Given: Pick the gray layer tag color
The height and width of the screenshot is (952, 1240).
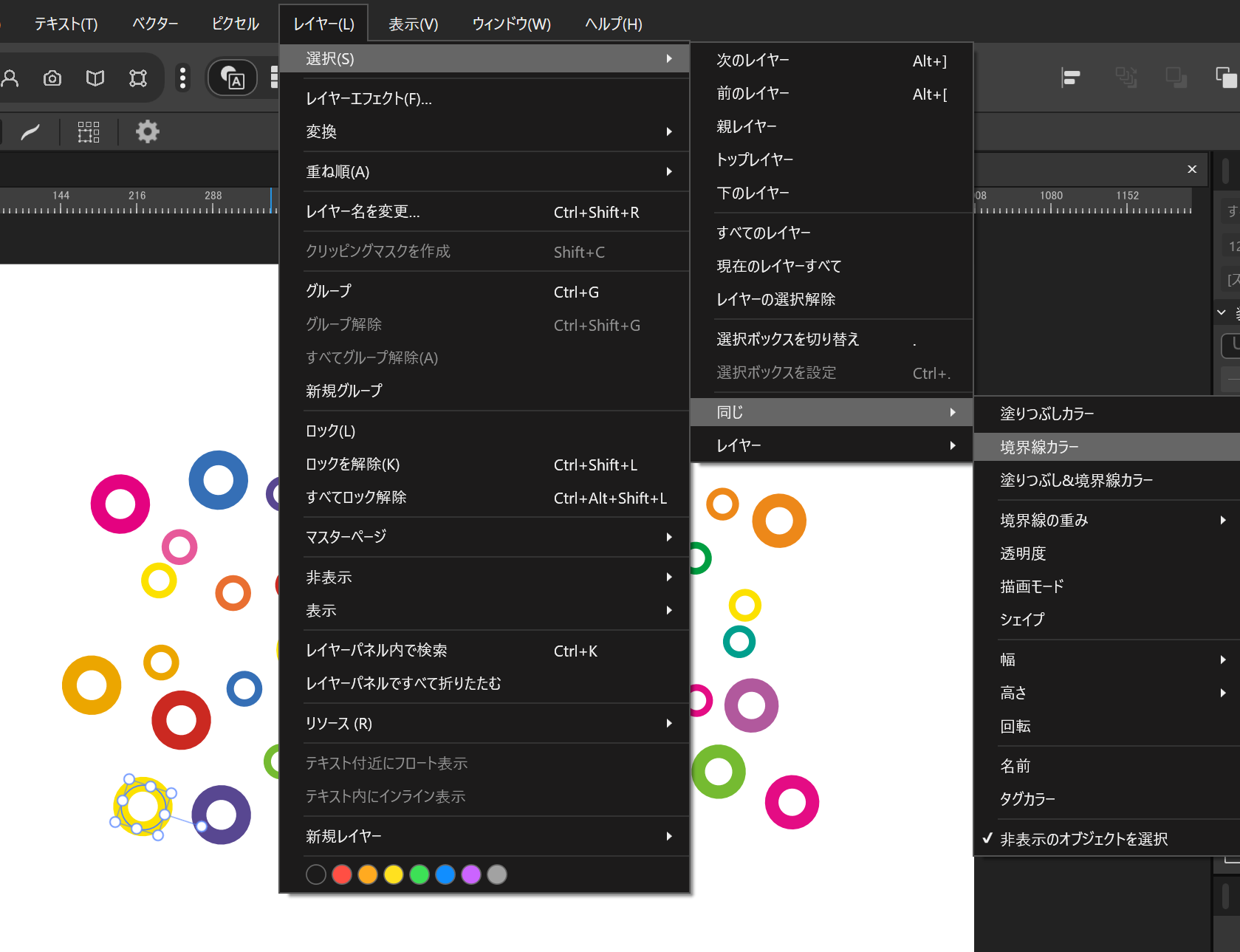Looking at the screenshot, I should [497, 874].
